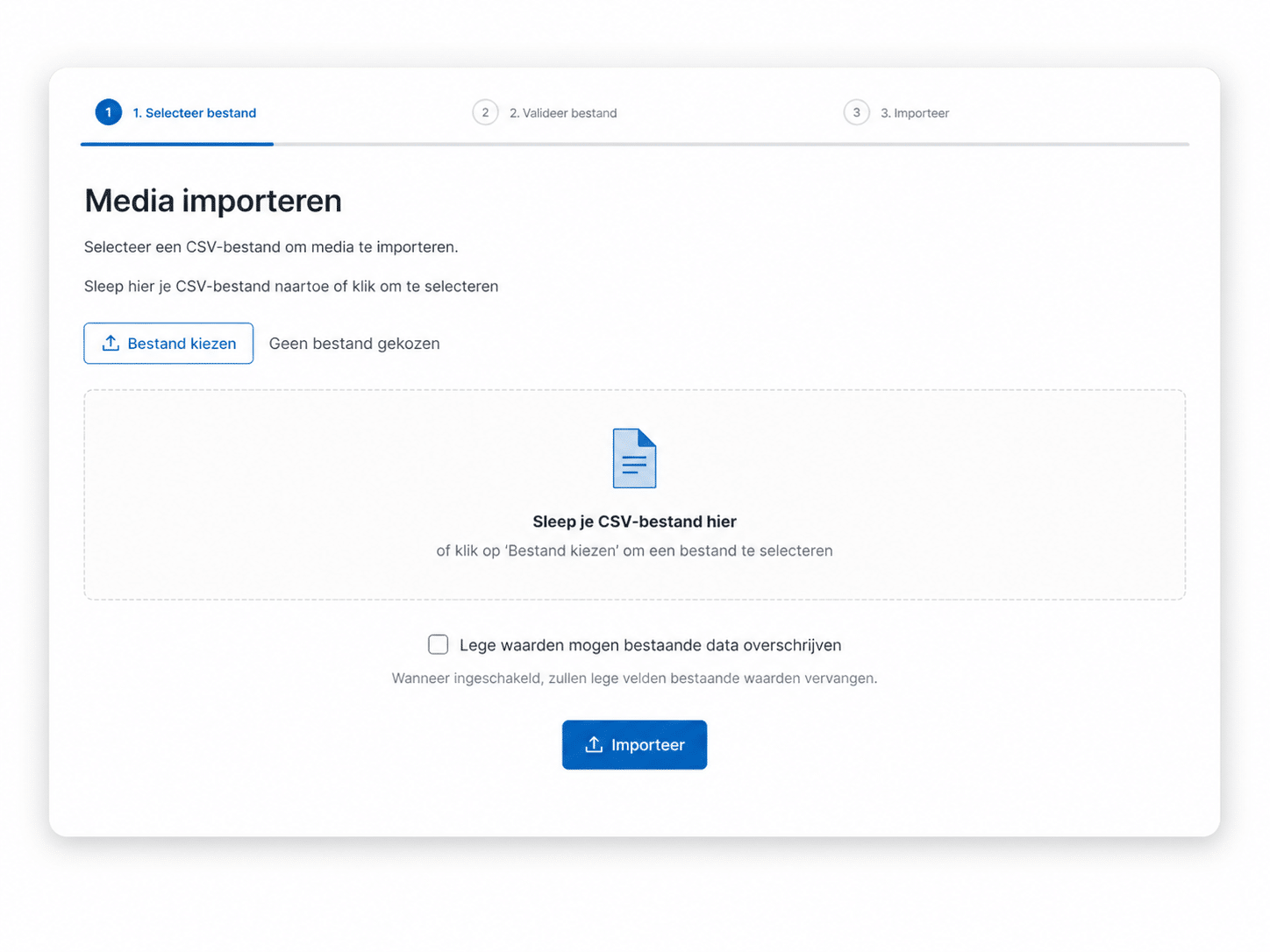
Task: Click the 'Sleep je CSV-bestand hier' bold text
Action: click(634, 522)
